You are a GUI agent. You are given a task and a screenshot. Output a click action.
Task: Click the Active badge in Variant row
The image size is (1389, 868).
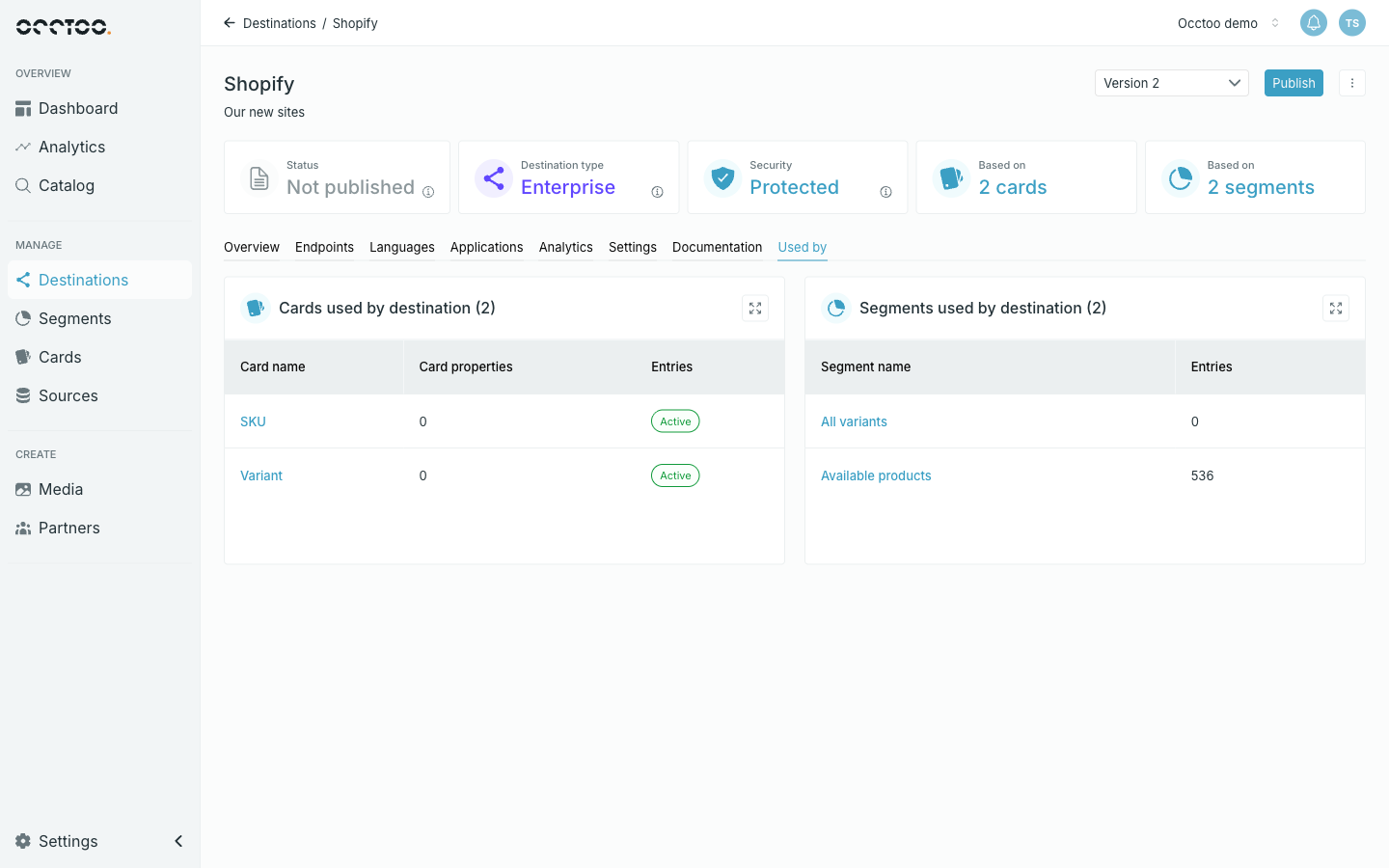click(x=675, y=475)
